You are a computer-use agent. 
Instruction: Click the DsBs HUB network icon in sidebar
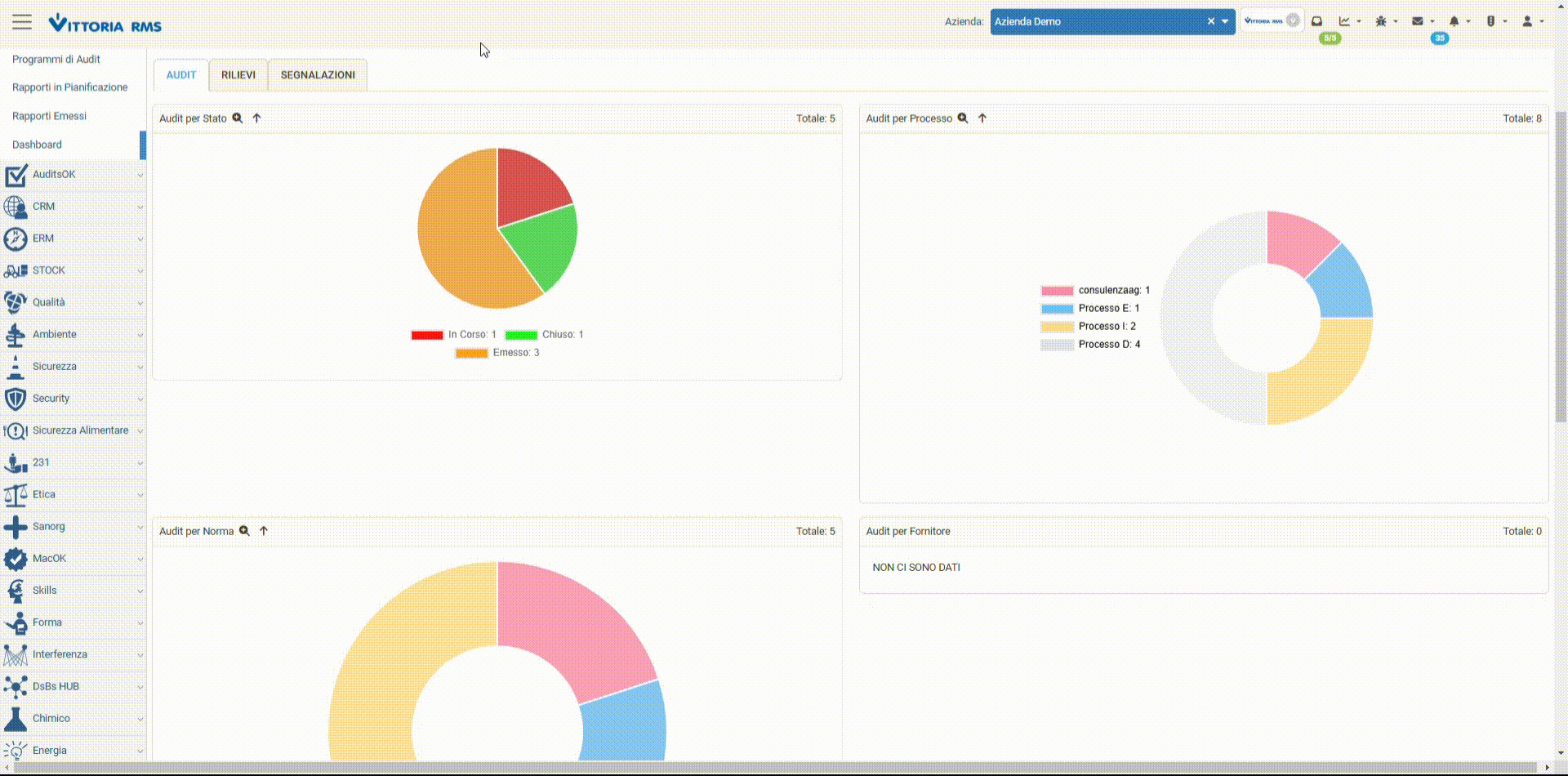tap(16, 687)
